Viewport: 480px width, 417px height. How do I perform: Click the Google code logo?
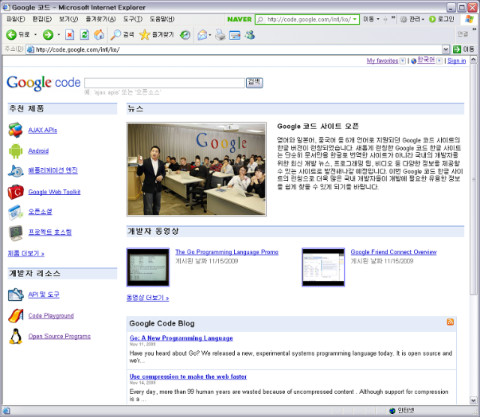44,83
